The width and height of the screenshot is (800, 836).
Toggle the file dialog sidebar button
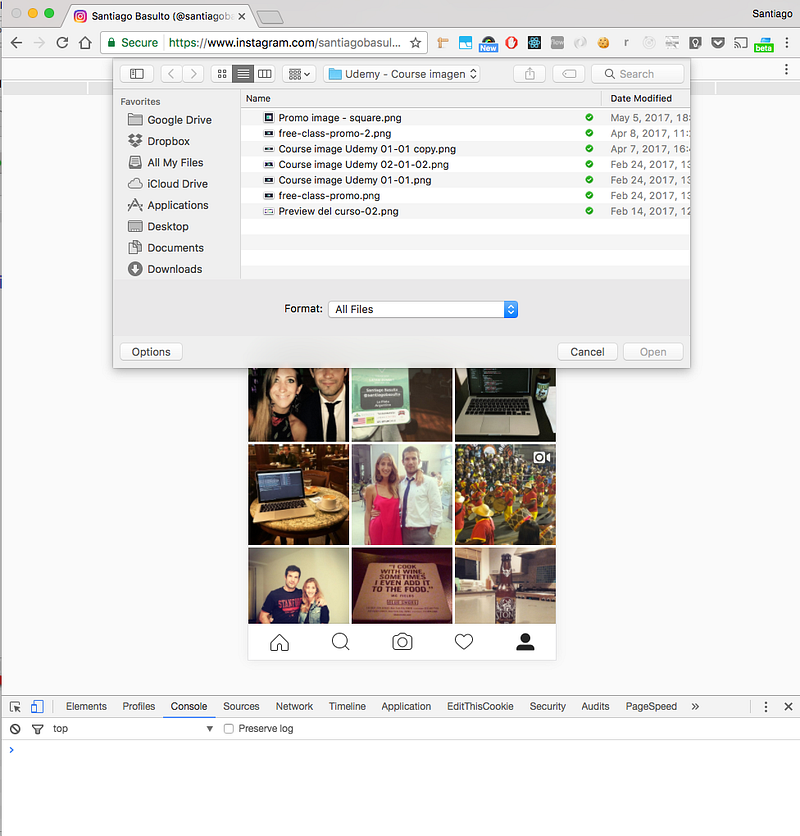pyautogui.click(x=137, y=74)
